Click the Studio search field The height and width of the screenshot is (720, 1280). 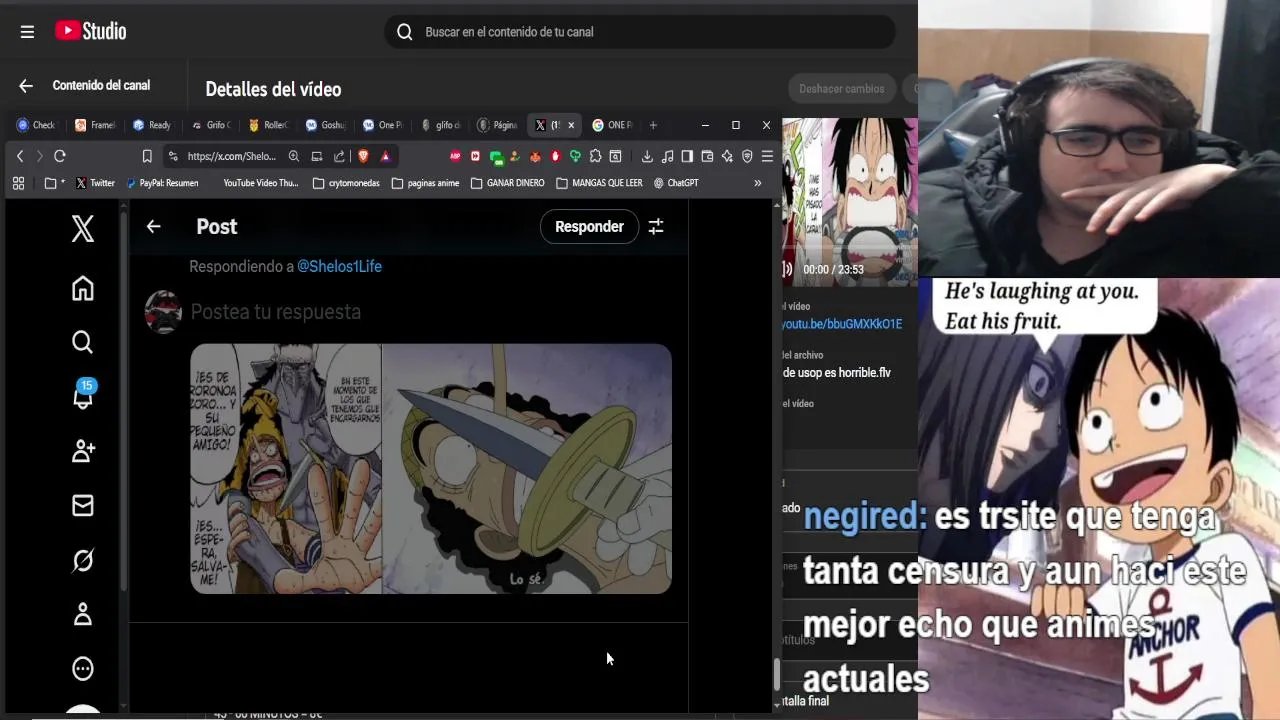(640, 32)
